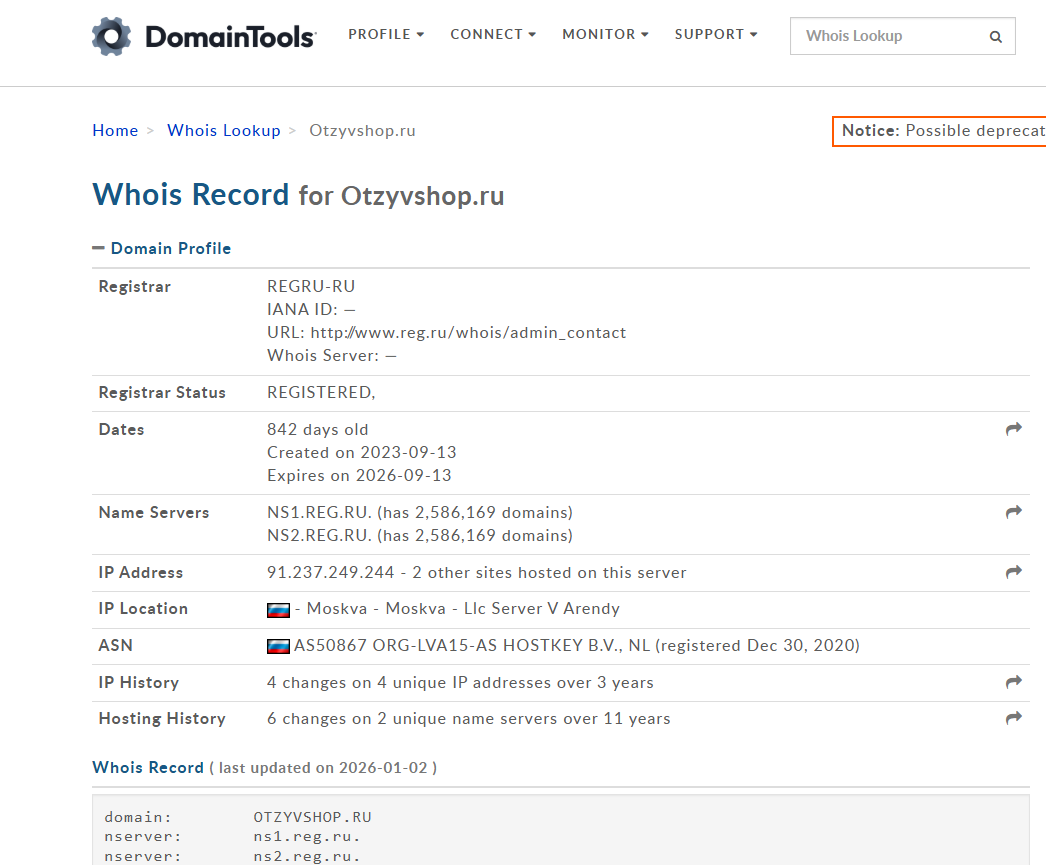Click the Russian flag in ASN row
Screen dimensions: 1046x865
tap(278, 646)
